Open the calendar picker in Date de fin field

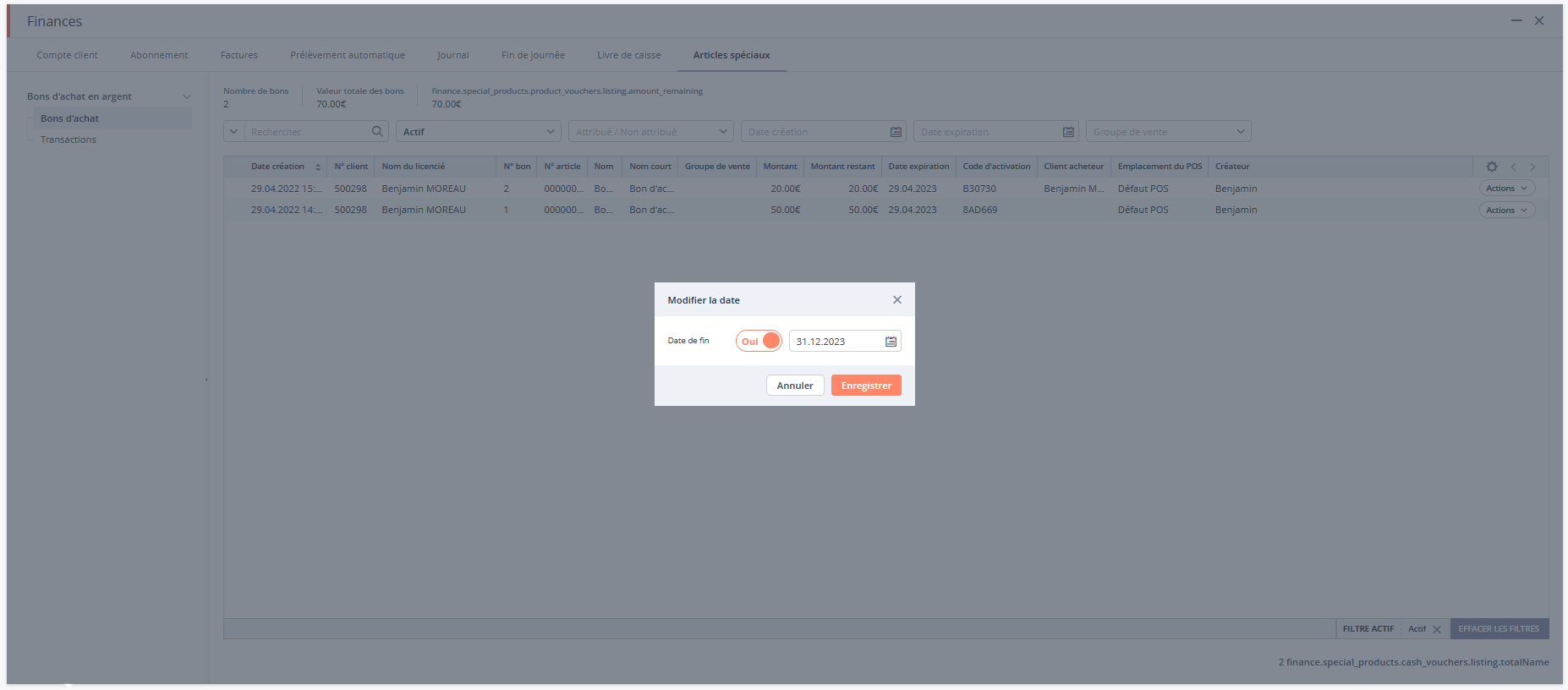891,342
